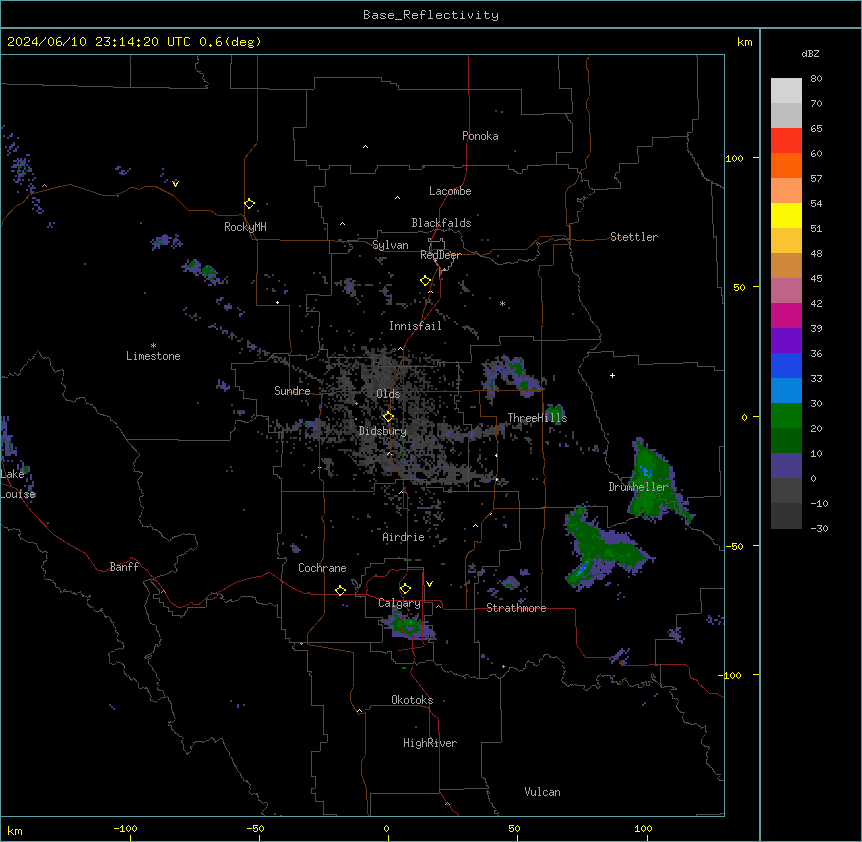Screen dimensions: 862x842
Task: Click the 45 value on the dBZ legend
Action: (x=816, y=279)
